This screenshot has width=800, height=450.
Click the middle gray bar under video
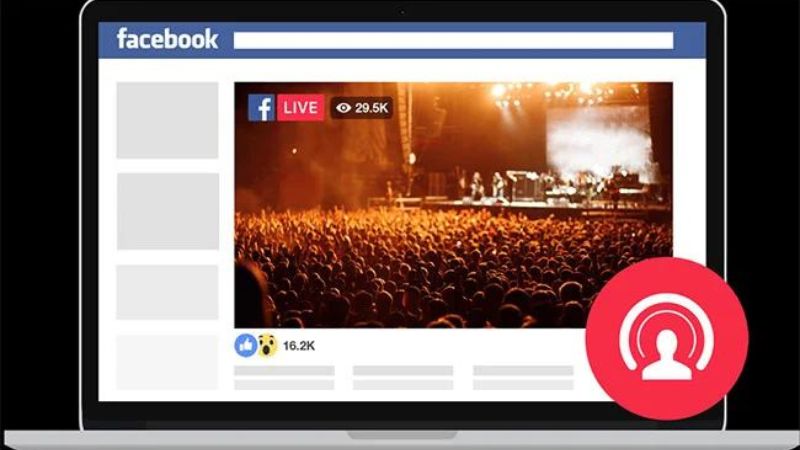click(403, 370)
